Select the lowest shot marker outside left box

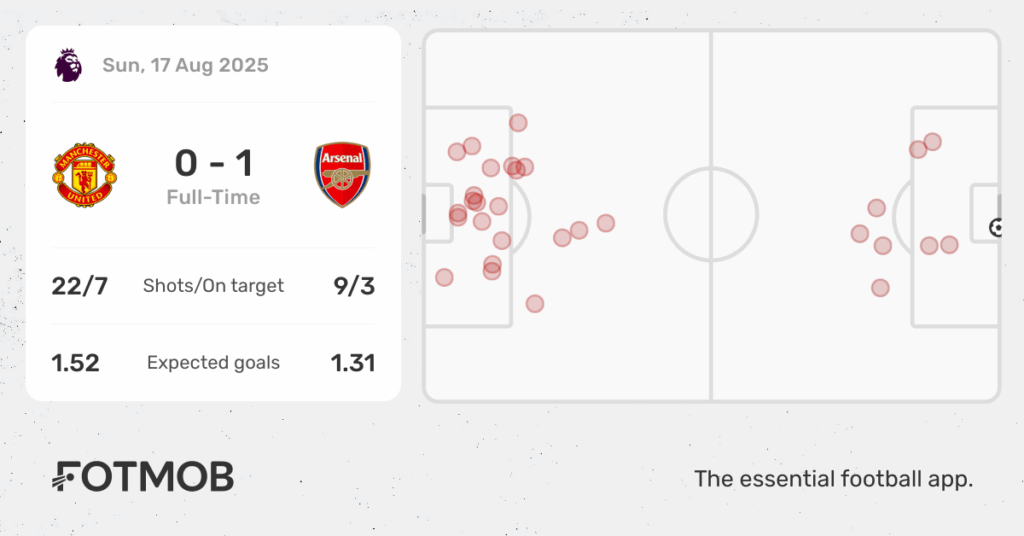click(x=535, y=304)
